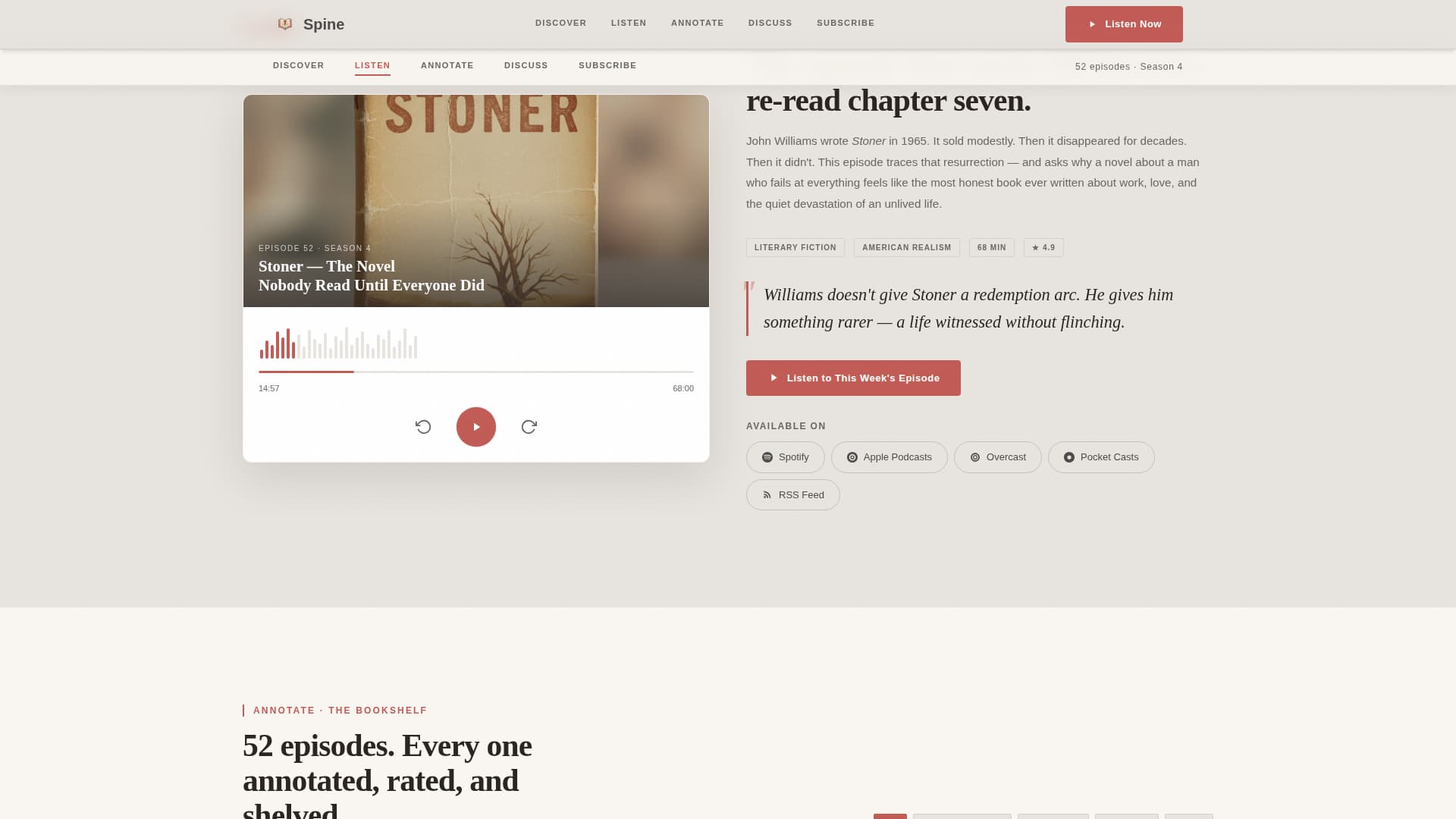1456x819 pixels.
Task: Click the episode title on the cover
Action: click(372, 276)
